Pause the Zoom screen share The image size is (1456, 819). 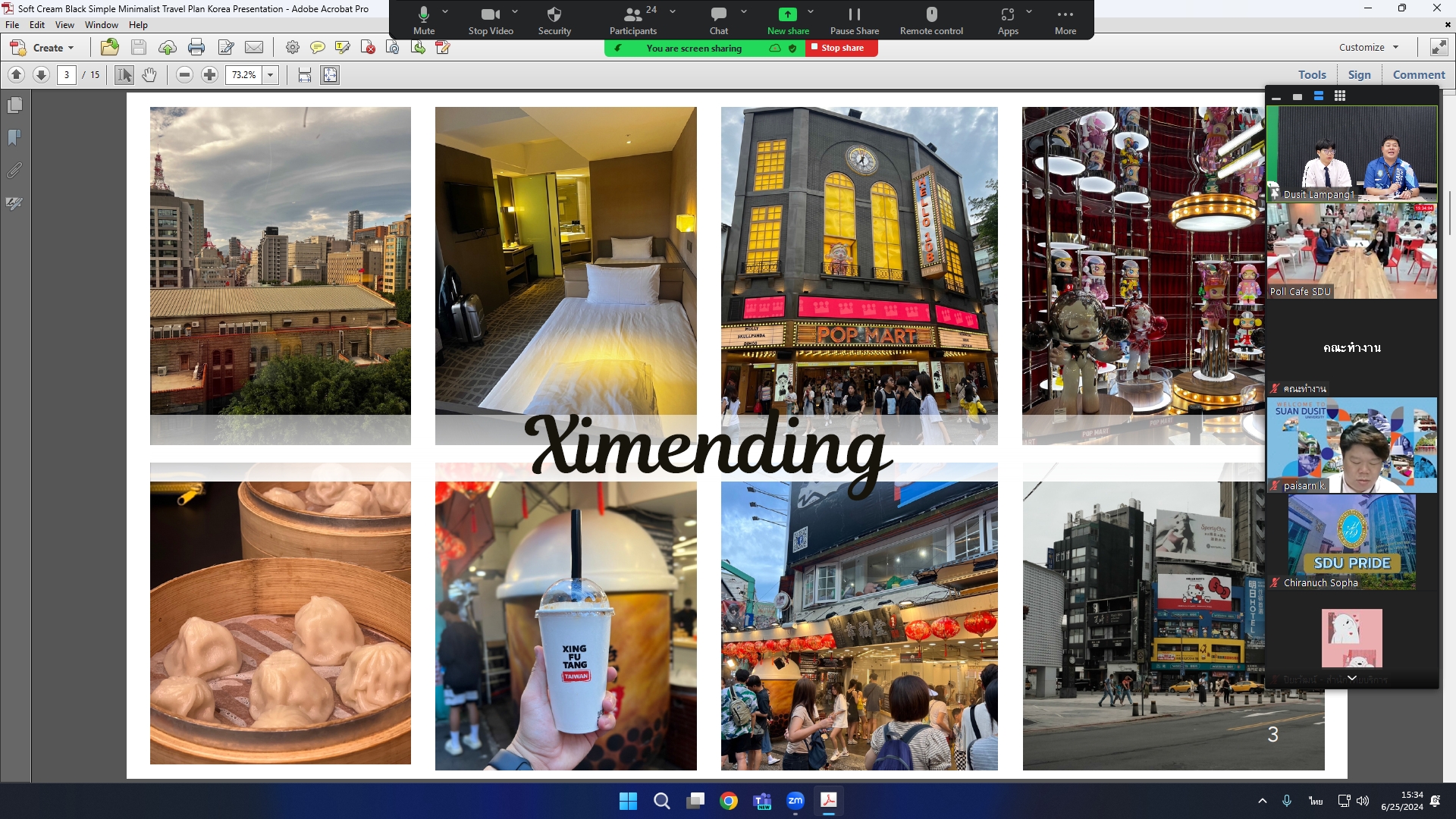855,20
